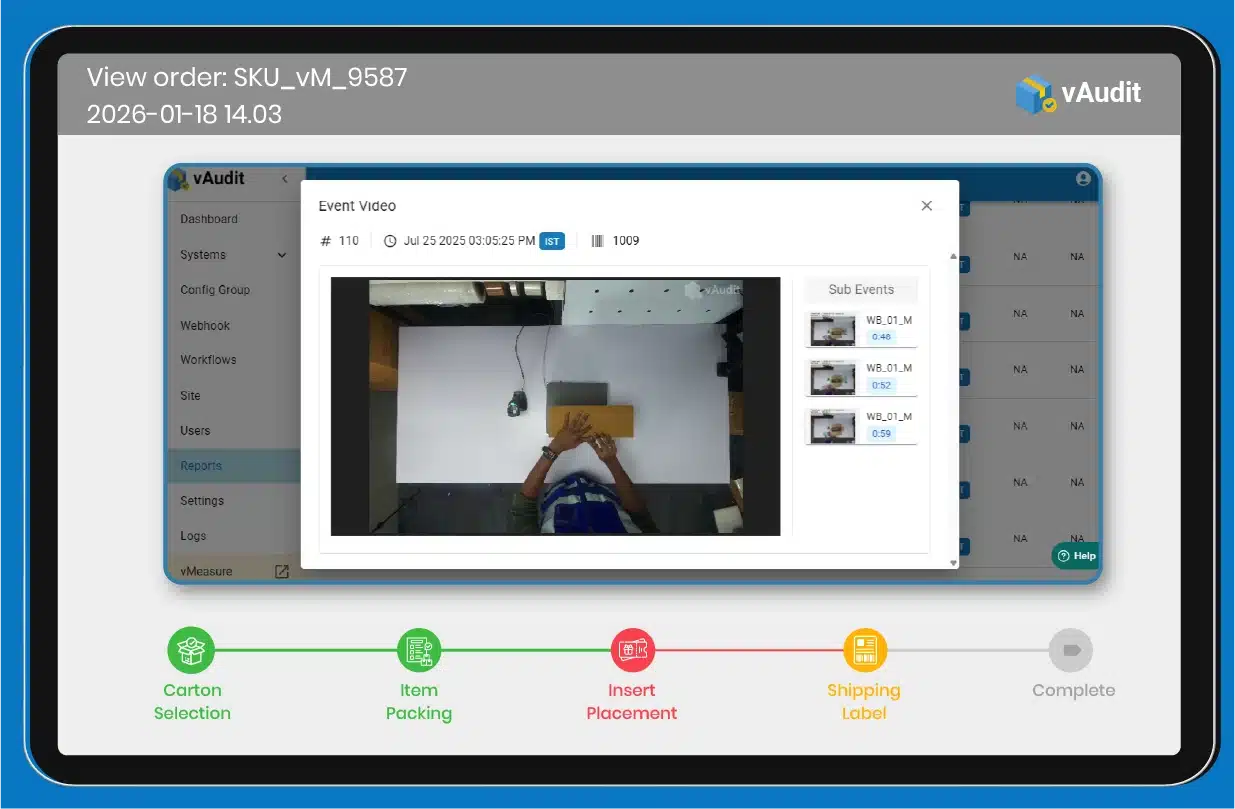Image resolution: width=1235 pixels, height=809 pixels.
Task: Expand the Systems menu dropdown
Action: [281, 255]
